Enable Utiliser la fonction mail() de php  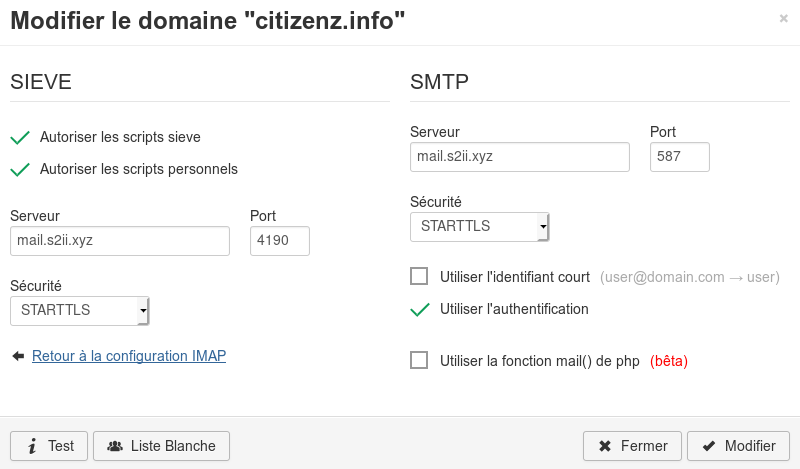point(419,360)
